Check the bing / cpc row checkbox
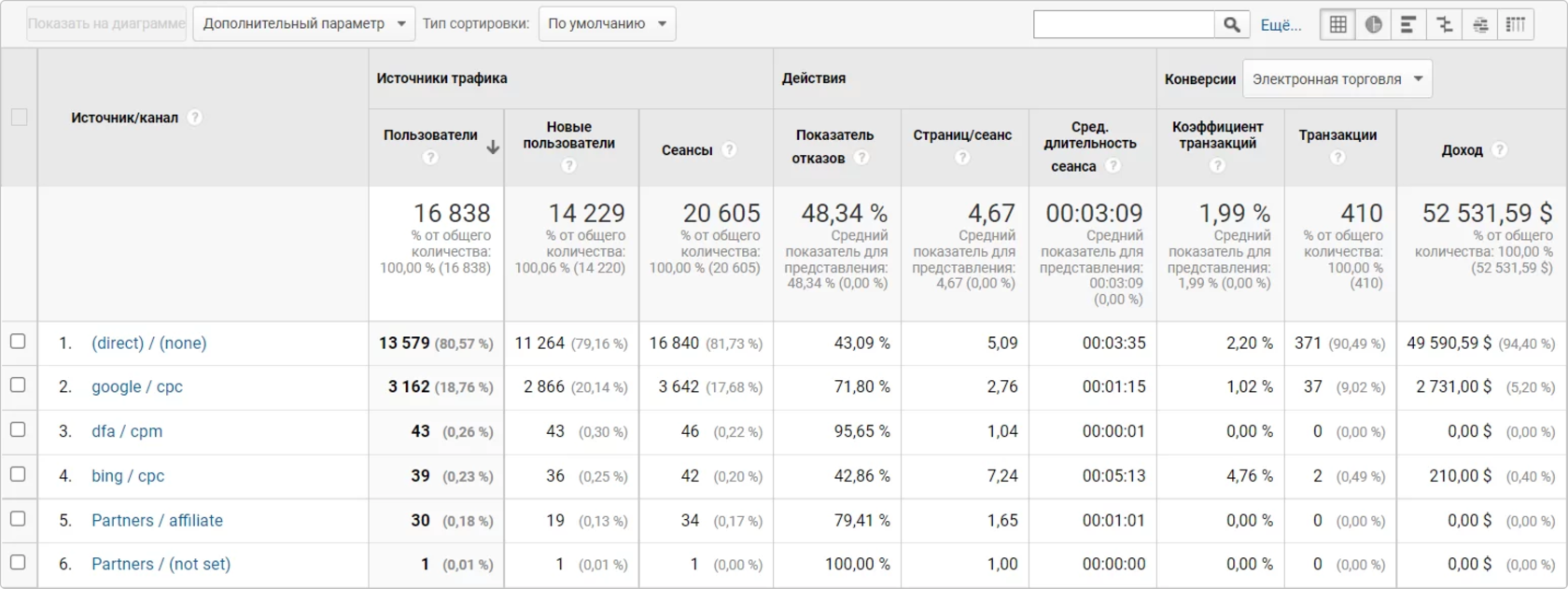 coord(18,473)
